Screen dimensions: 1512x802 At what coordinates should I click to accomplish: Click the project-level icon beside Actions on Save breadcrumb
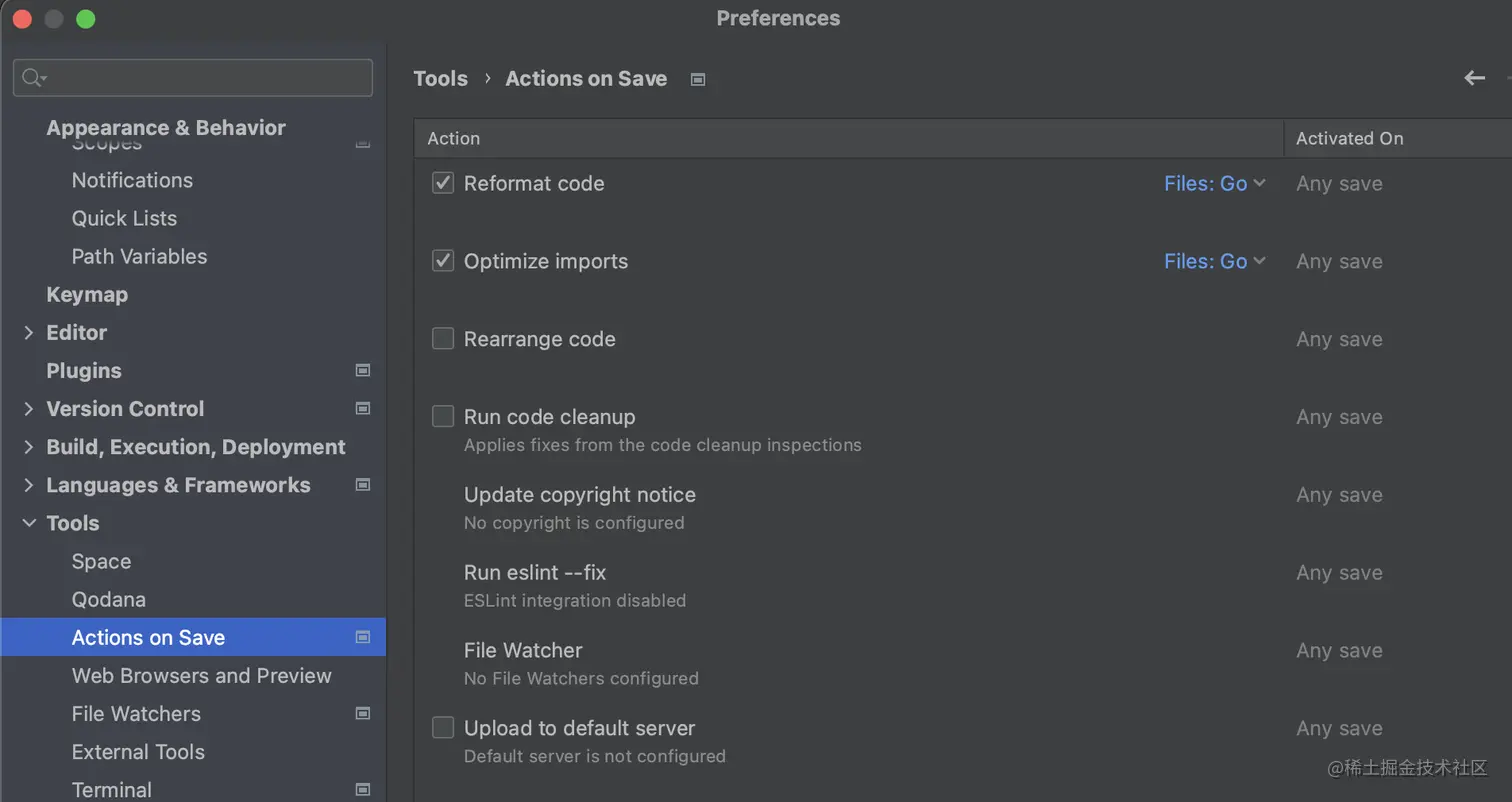point(698,79)
